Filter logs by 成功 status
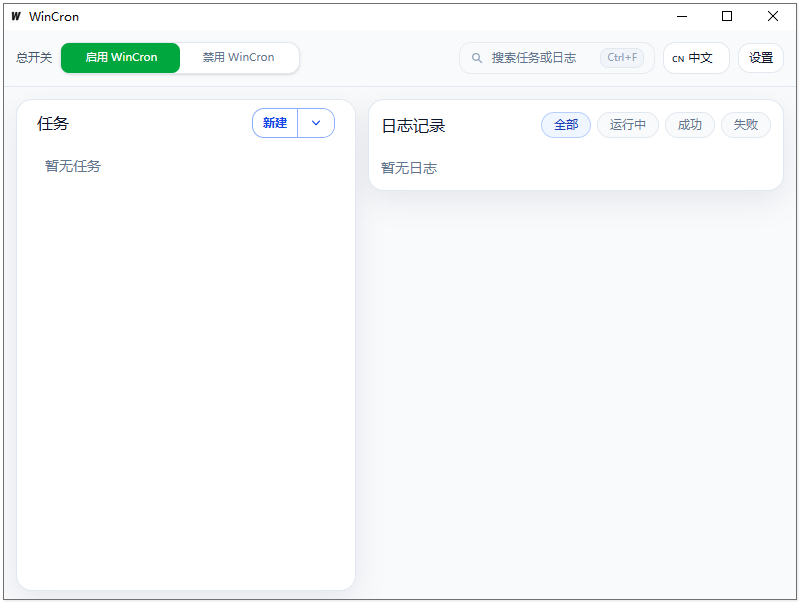 pyautogui.click(x=689, y=125)
